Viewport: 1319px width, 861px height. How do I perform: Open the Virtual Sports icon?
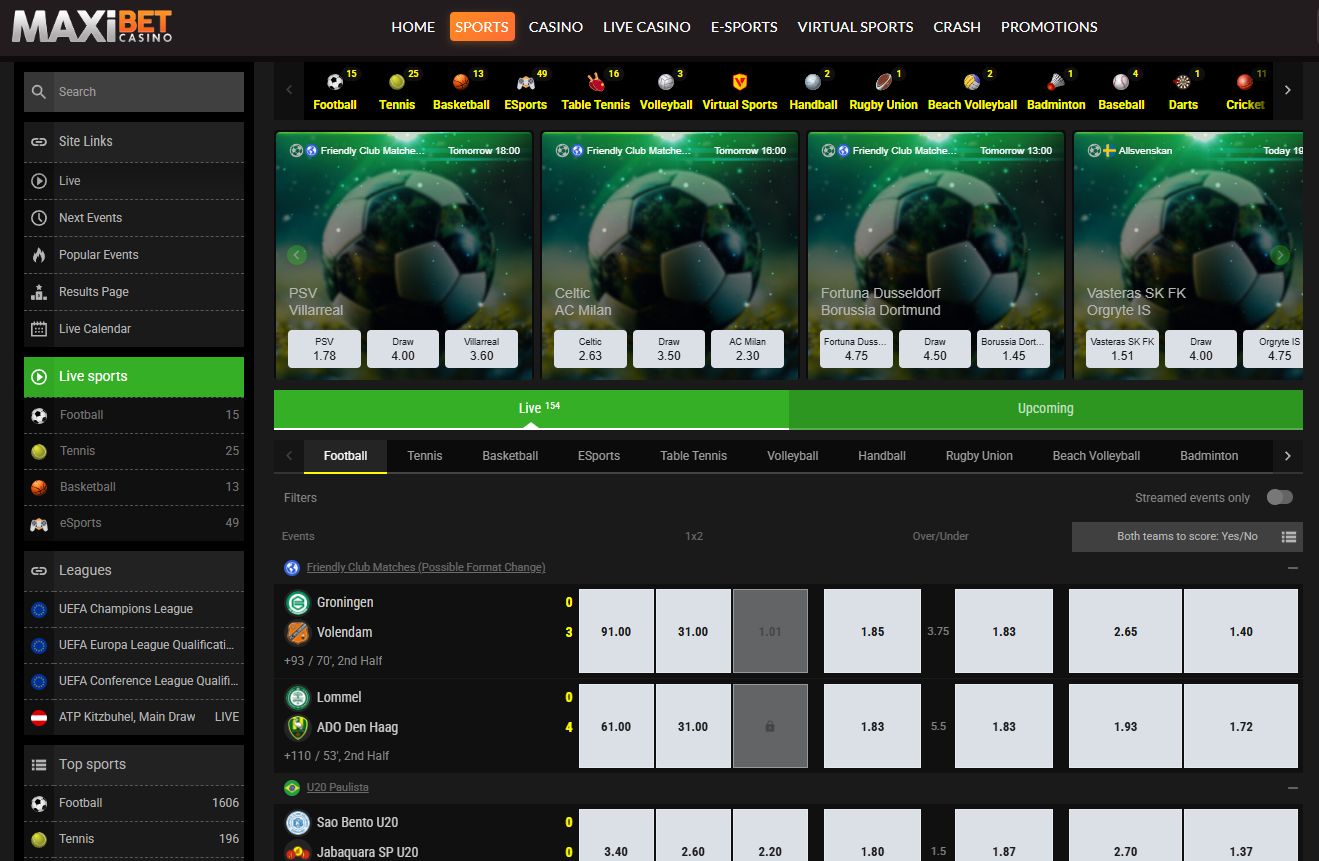tap(740, 83)
